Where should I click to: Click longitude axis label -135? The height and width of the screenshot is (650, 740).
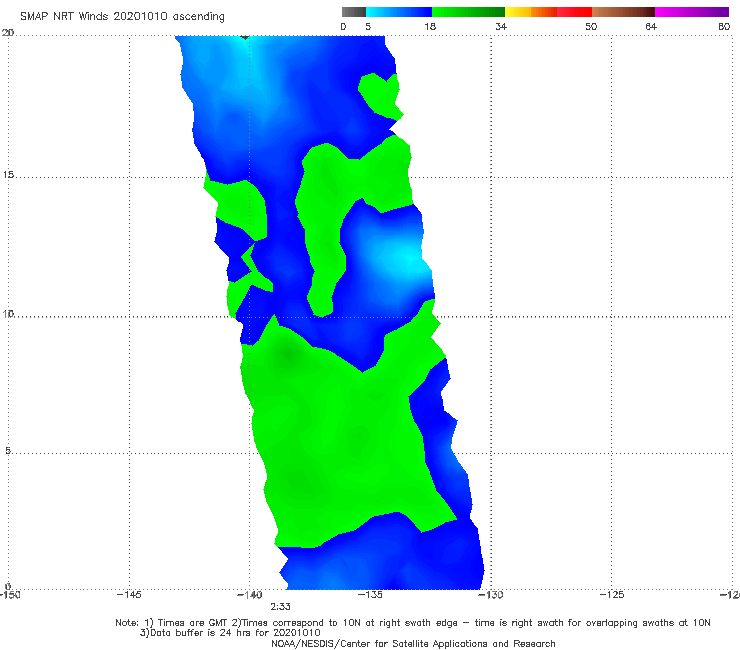pyautogui.click(x=370, y=595)
